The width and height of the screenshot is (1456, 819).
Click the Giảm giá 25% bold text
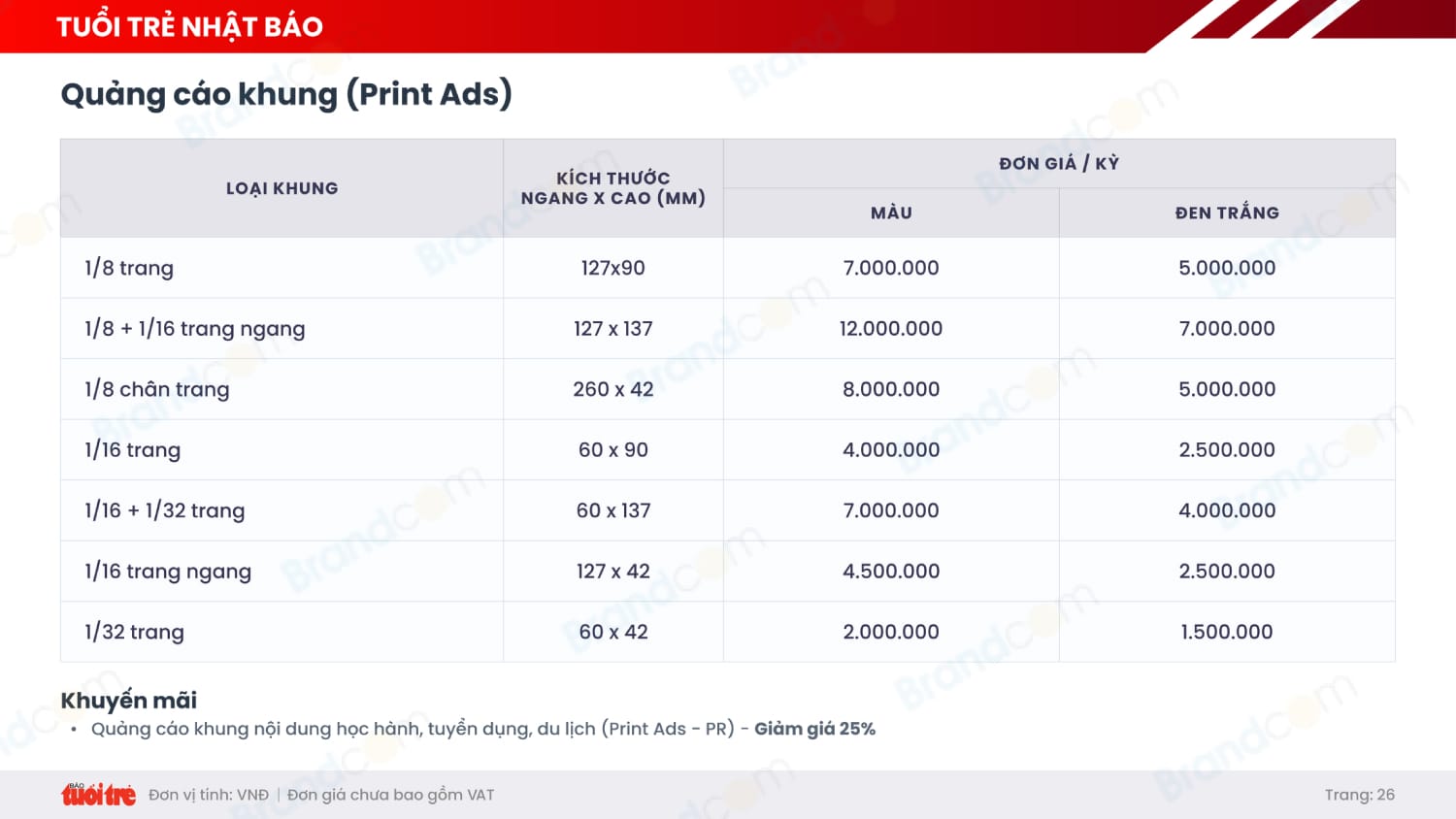click(814, 729)
